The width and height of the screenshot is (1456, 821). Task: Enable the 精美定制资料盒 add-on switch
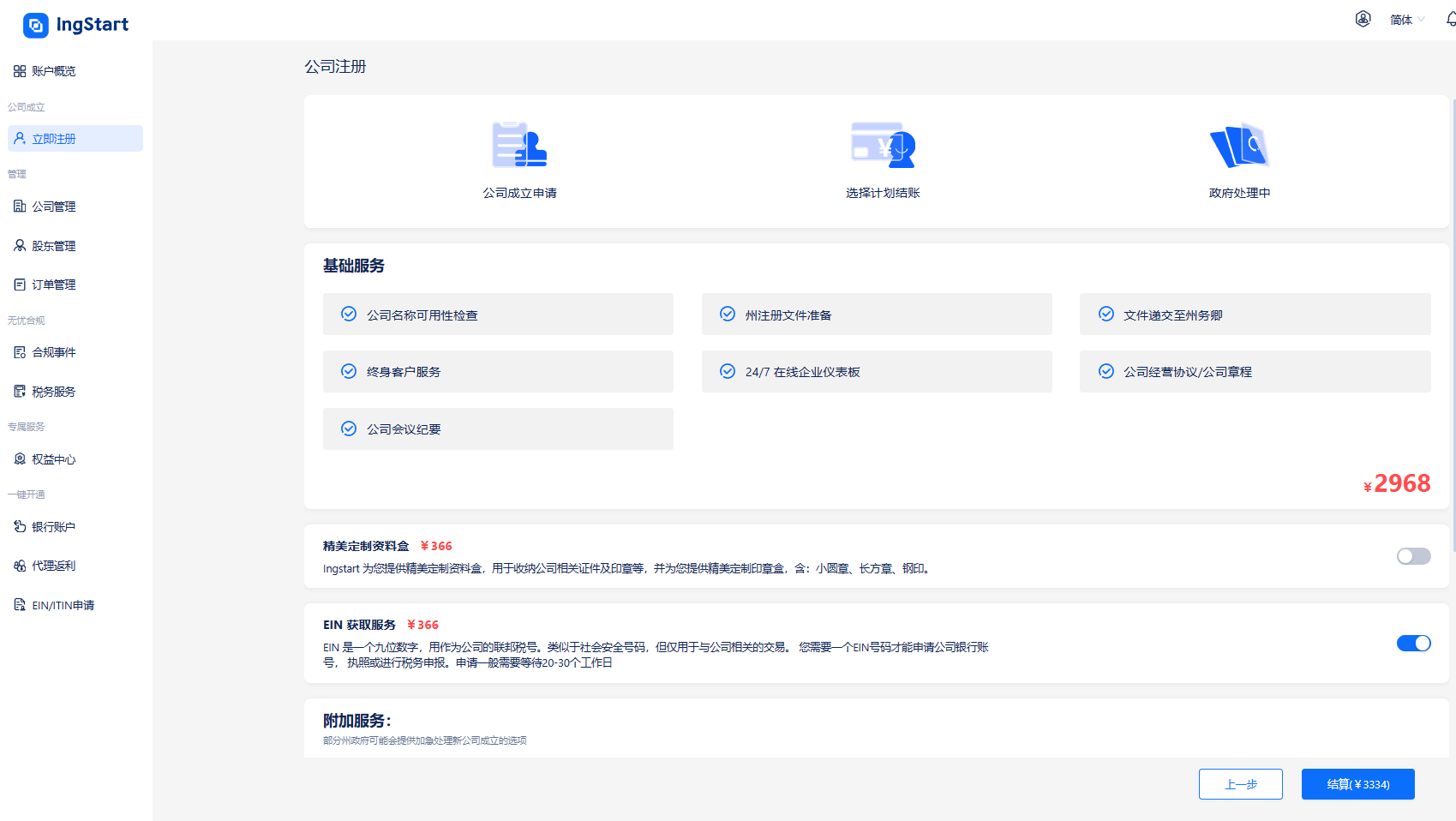tap(1412, 556)
